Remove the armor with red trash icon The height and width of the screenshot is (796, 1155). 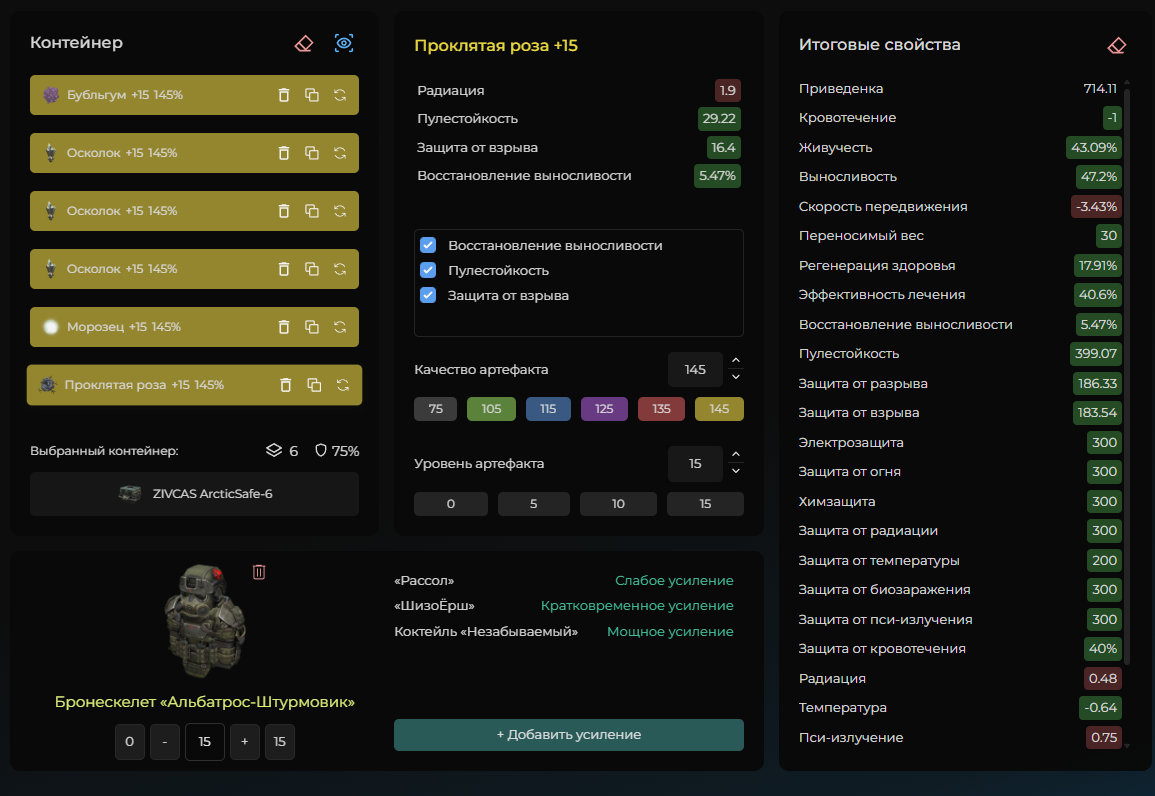click(x=259, y=572)
